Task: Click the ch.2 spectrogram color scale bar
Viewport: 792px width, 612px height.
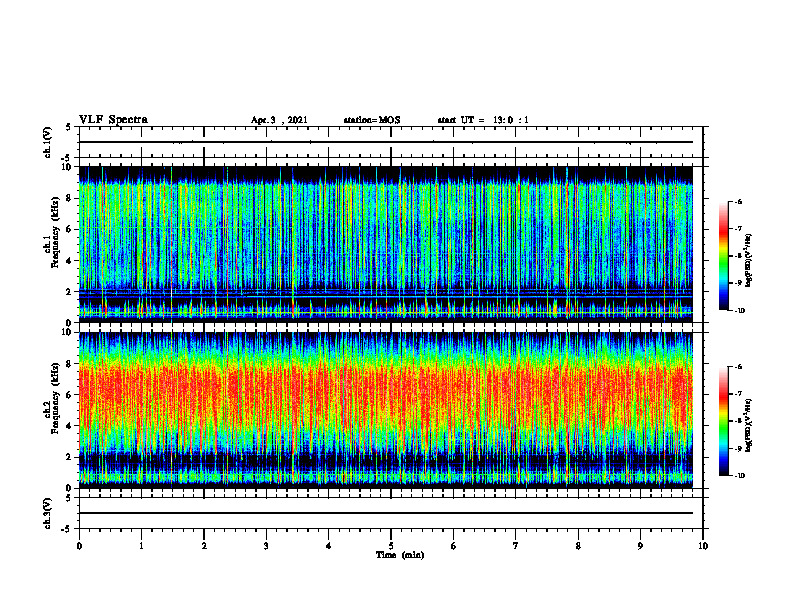Action: coord(724,421)
